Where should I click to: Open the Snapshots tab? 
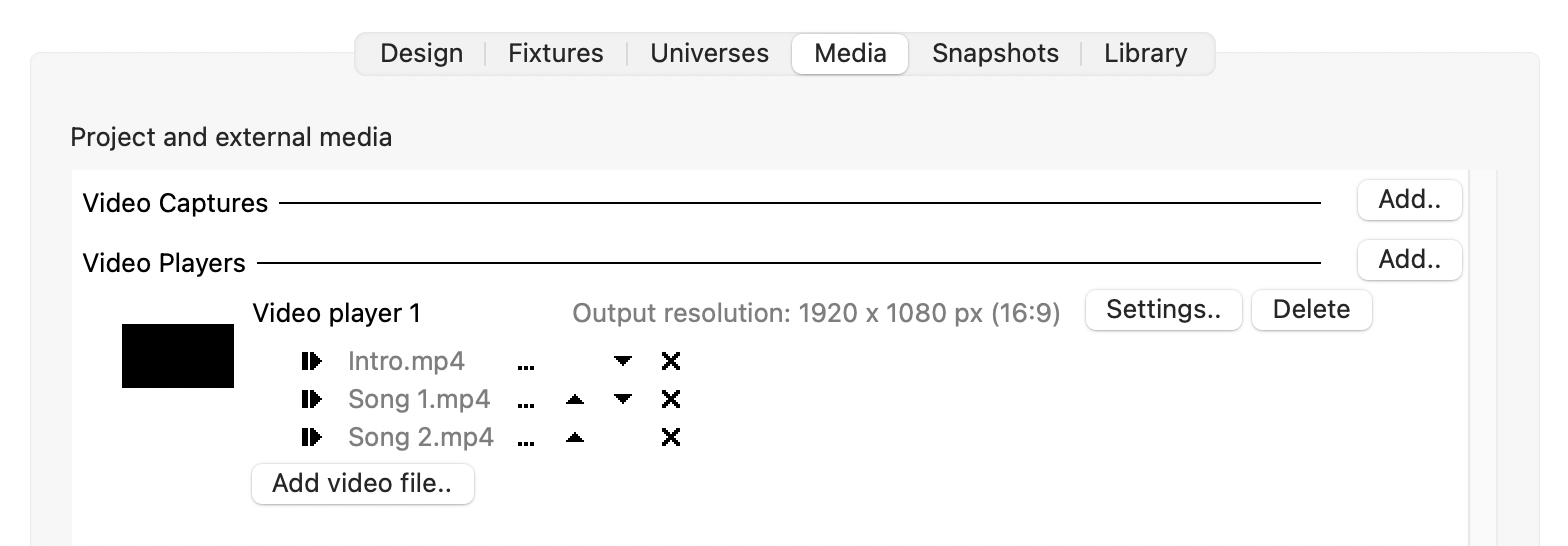[x=995, y=53]
